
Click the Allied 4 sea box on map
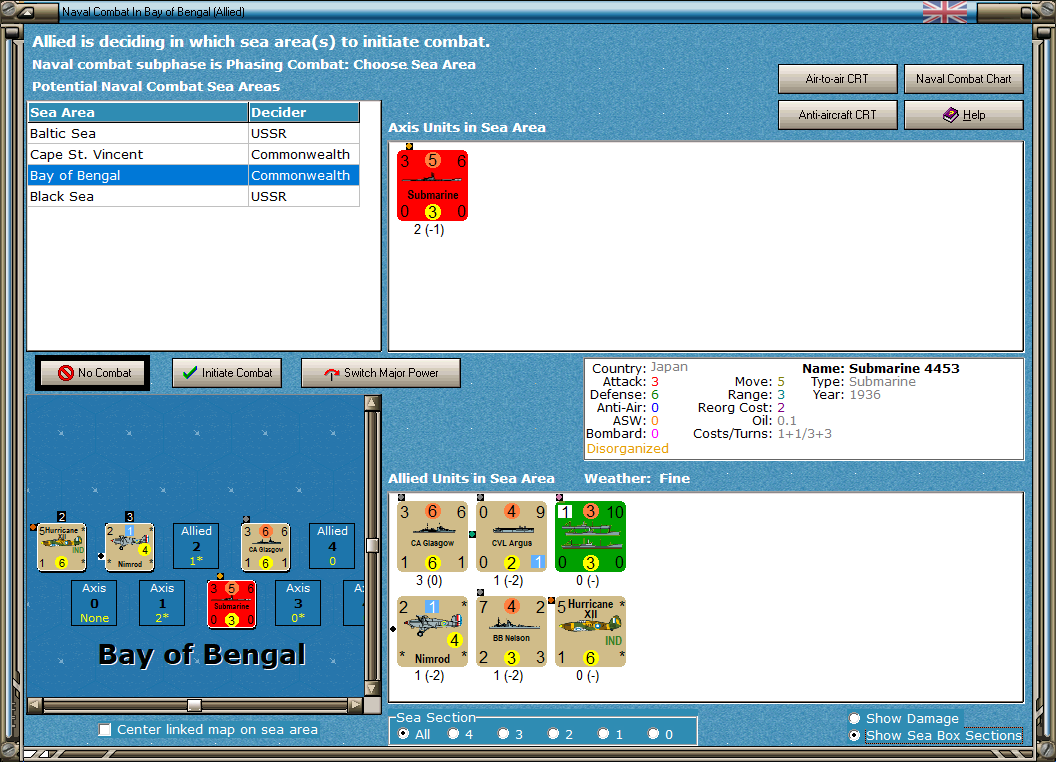(332, 546)
